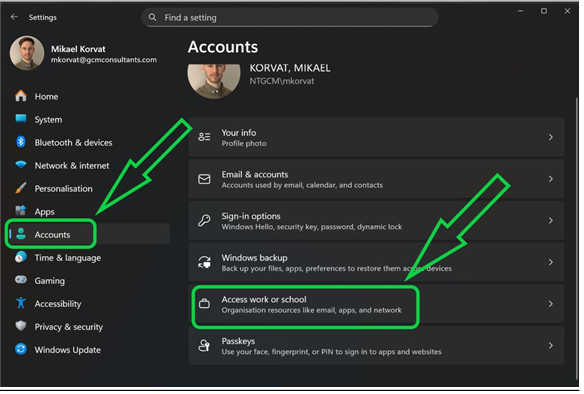Click the Time & language globe icon
The height and width of the screenshot is (394, 584).
point(21,257)
